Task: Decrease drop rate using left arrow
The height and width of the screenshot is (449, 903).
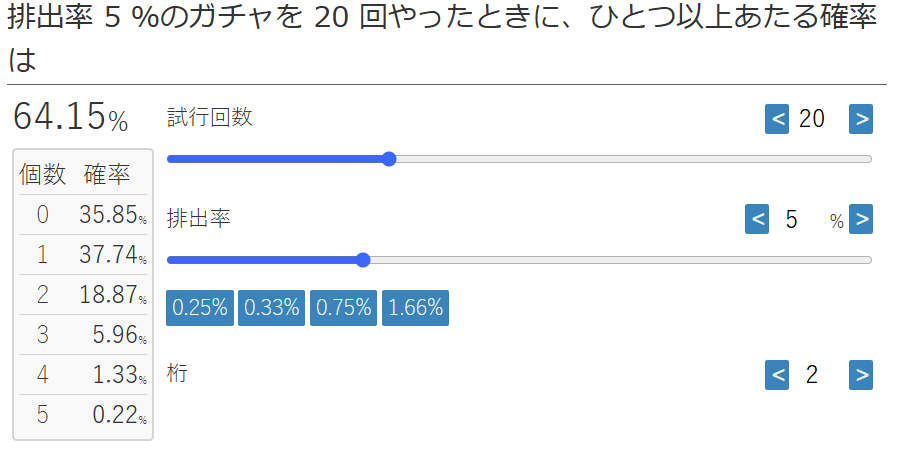Action: pos(757,219)
